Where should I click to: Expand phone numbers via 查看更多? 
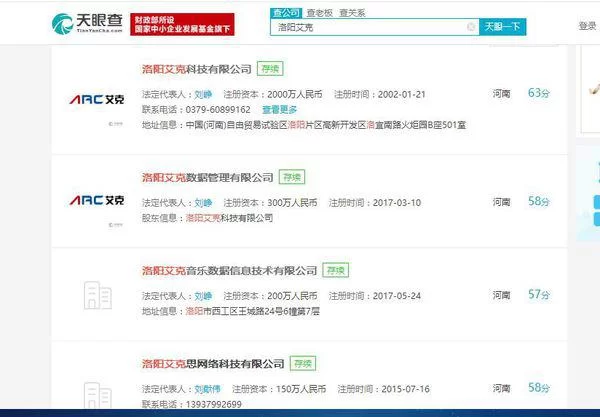(x=280, y=109)
